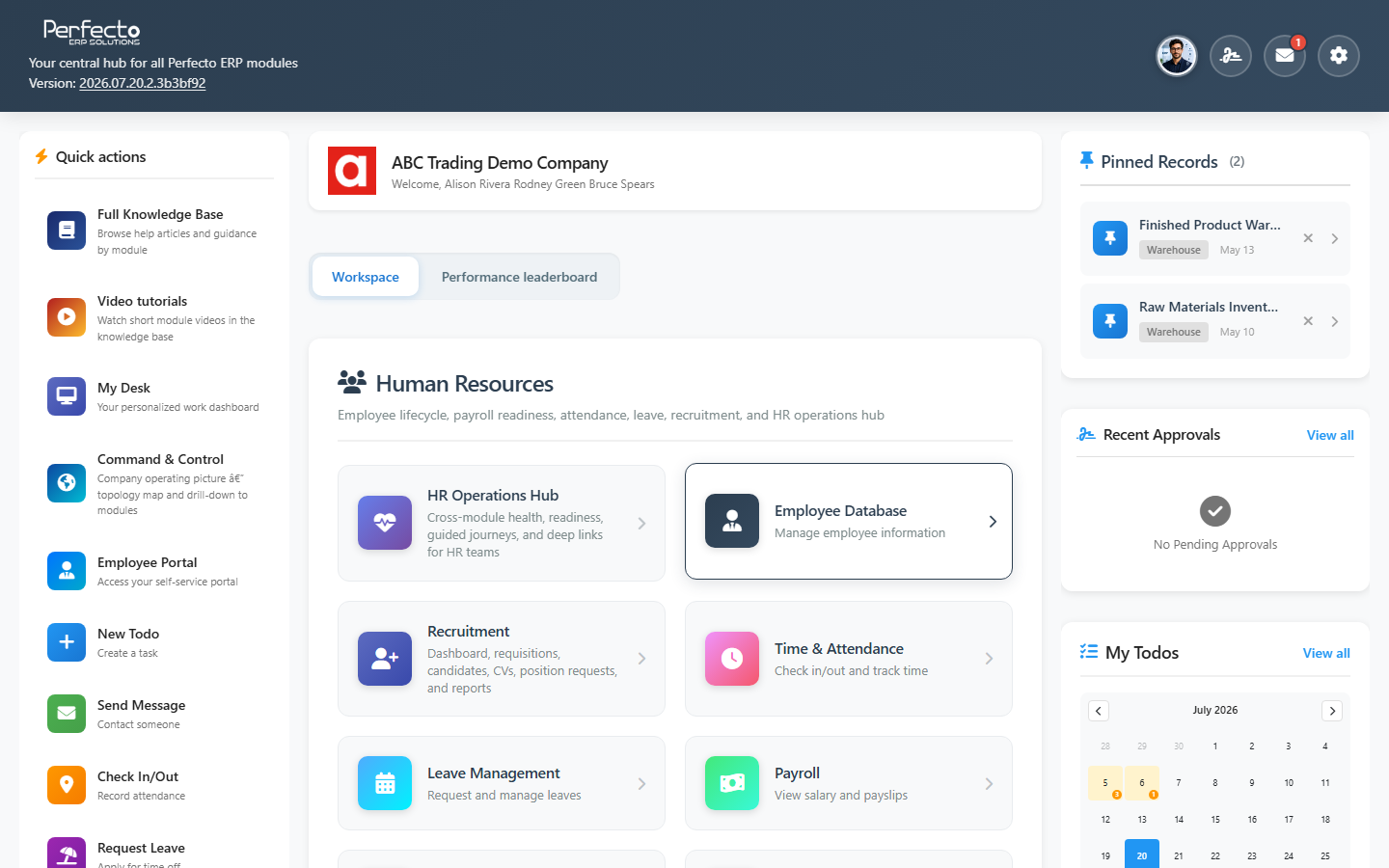Click the Send Message envelope icon

coord(67,713)
